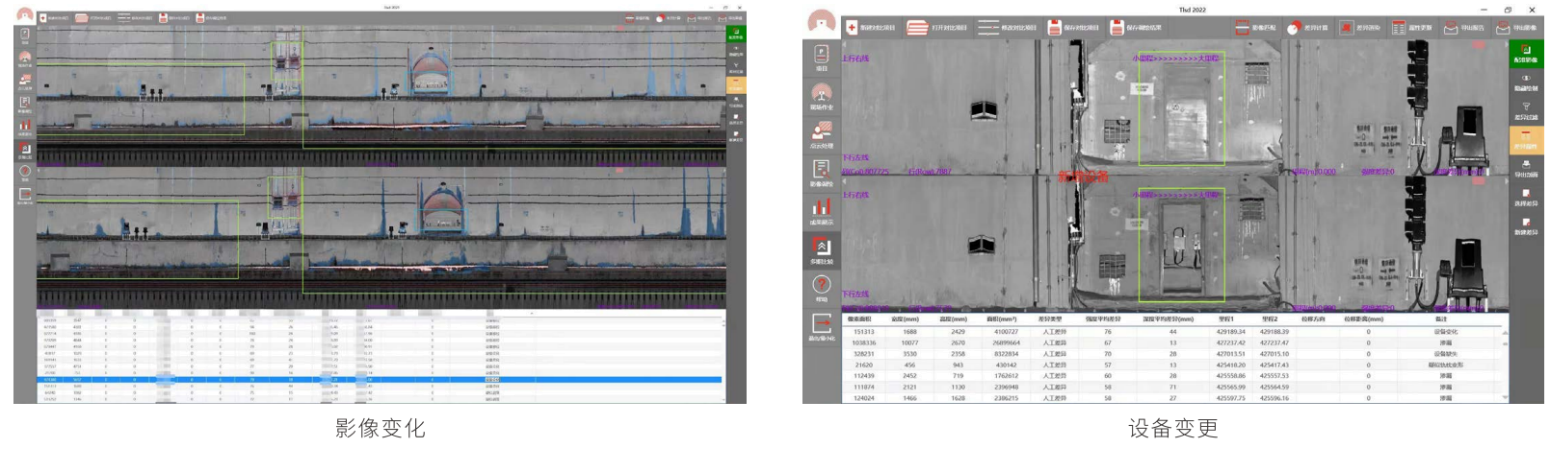Open 点云处理 in the Thul 2022 sidebar
The height and width of the screenshot is (449, 1550).
pos(822,134)
